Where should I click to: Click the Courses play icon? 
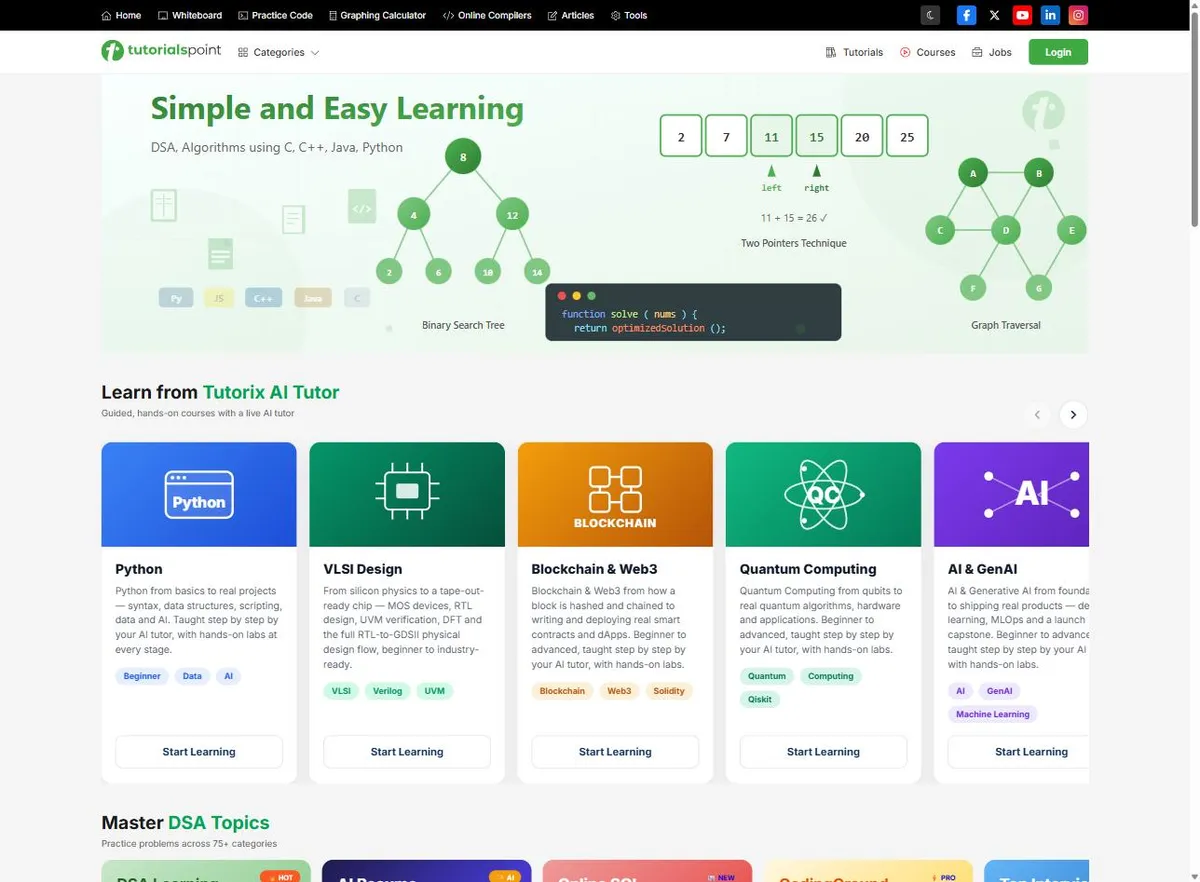[x=905, y=52]
